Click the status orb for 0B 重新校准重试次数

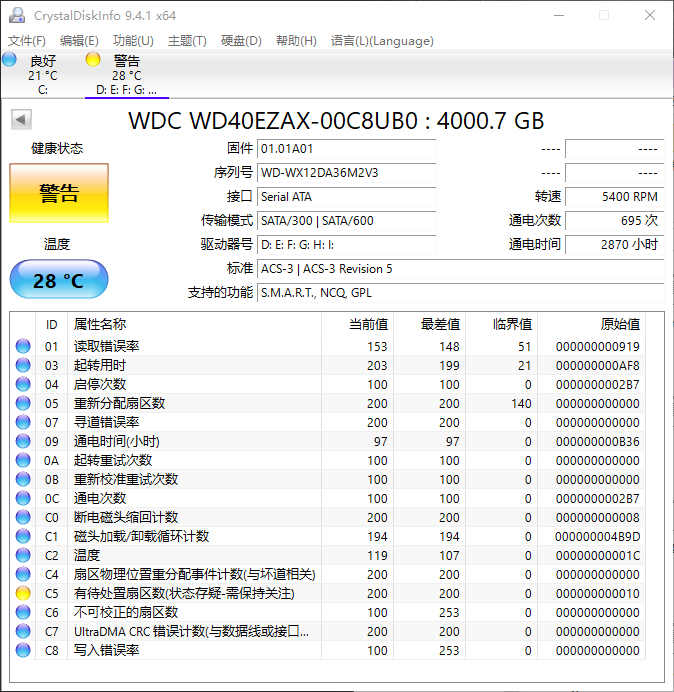pyautogui.click(x=23, y=479)
